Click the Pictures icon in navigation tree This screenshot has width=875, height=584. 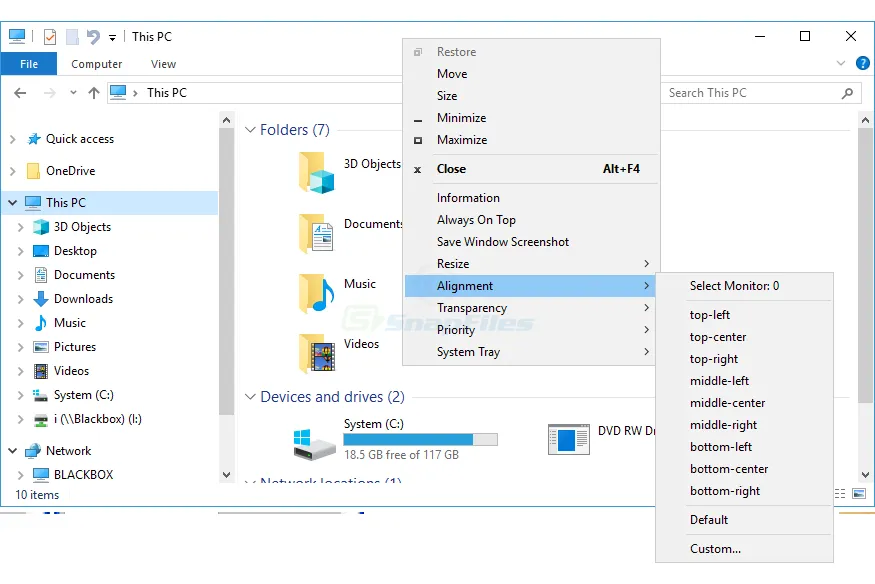[x=41, y=347]
